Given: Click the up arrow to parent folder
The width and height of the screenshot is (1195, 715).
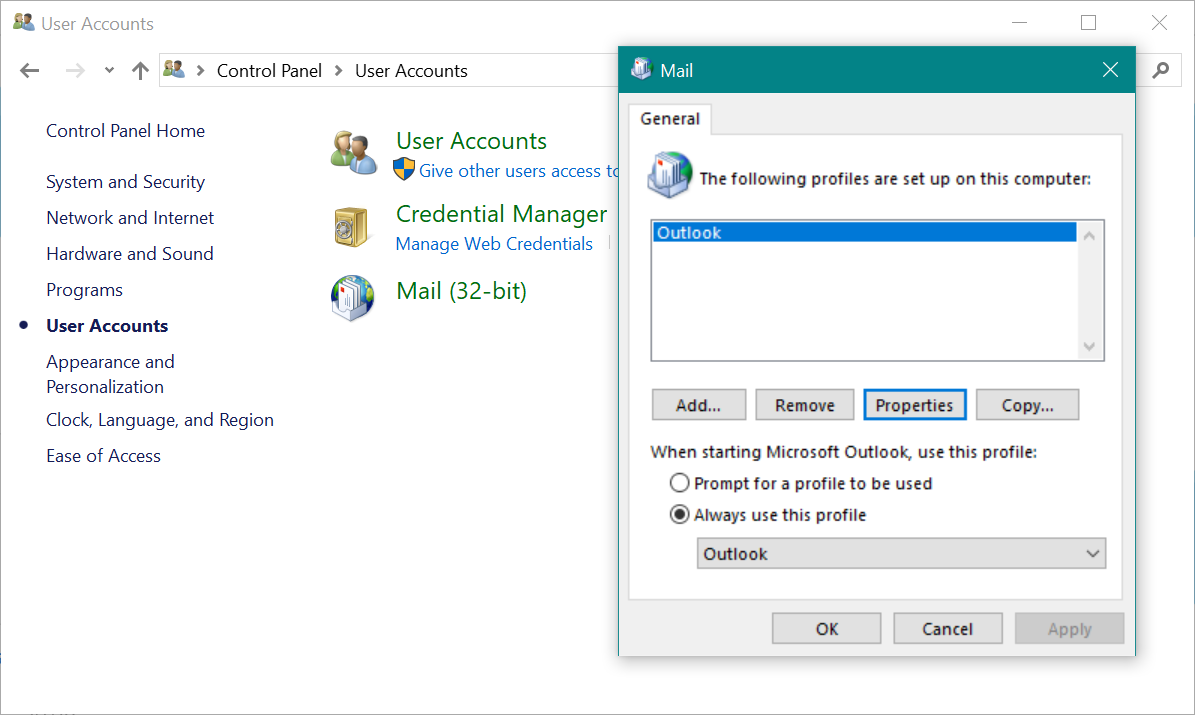Looking at the screenshot, I should coord(140,70).
